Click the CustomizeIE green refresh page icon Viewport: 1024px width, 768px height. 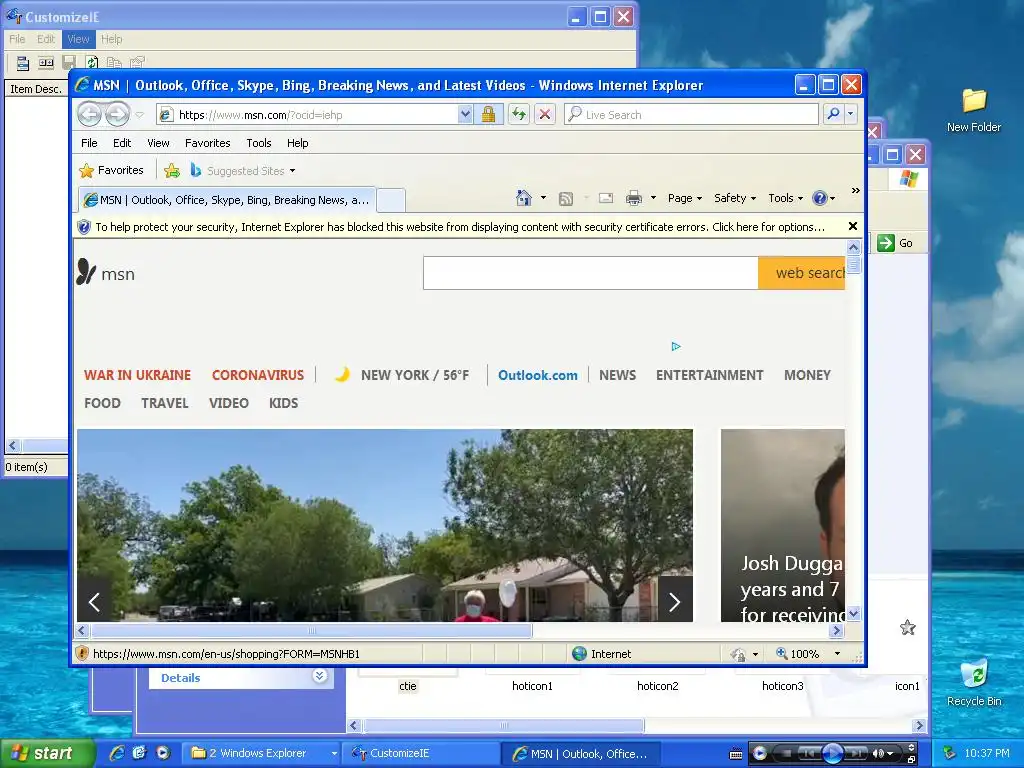click(x=92, y=63)
